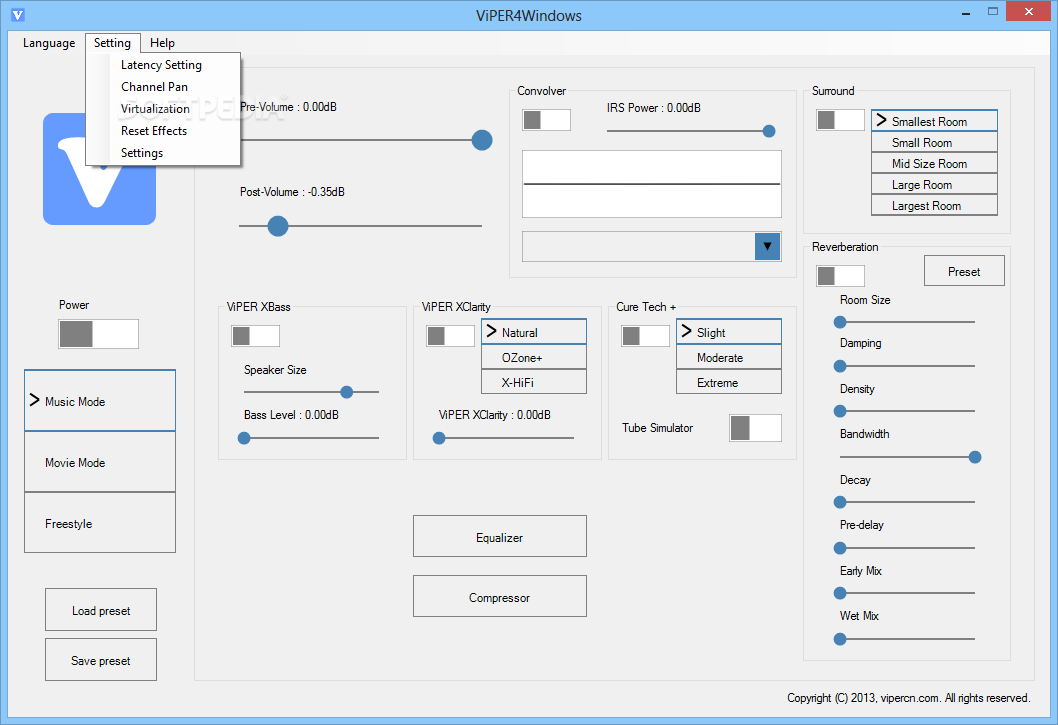
Task: Enable the Cure Tech + switch
Action: 645,336
